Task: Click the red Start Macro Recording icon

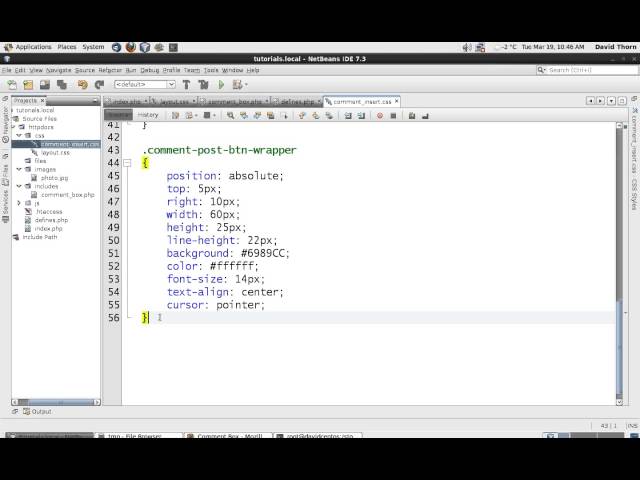Action: (x=380, y=116)
